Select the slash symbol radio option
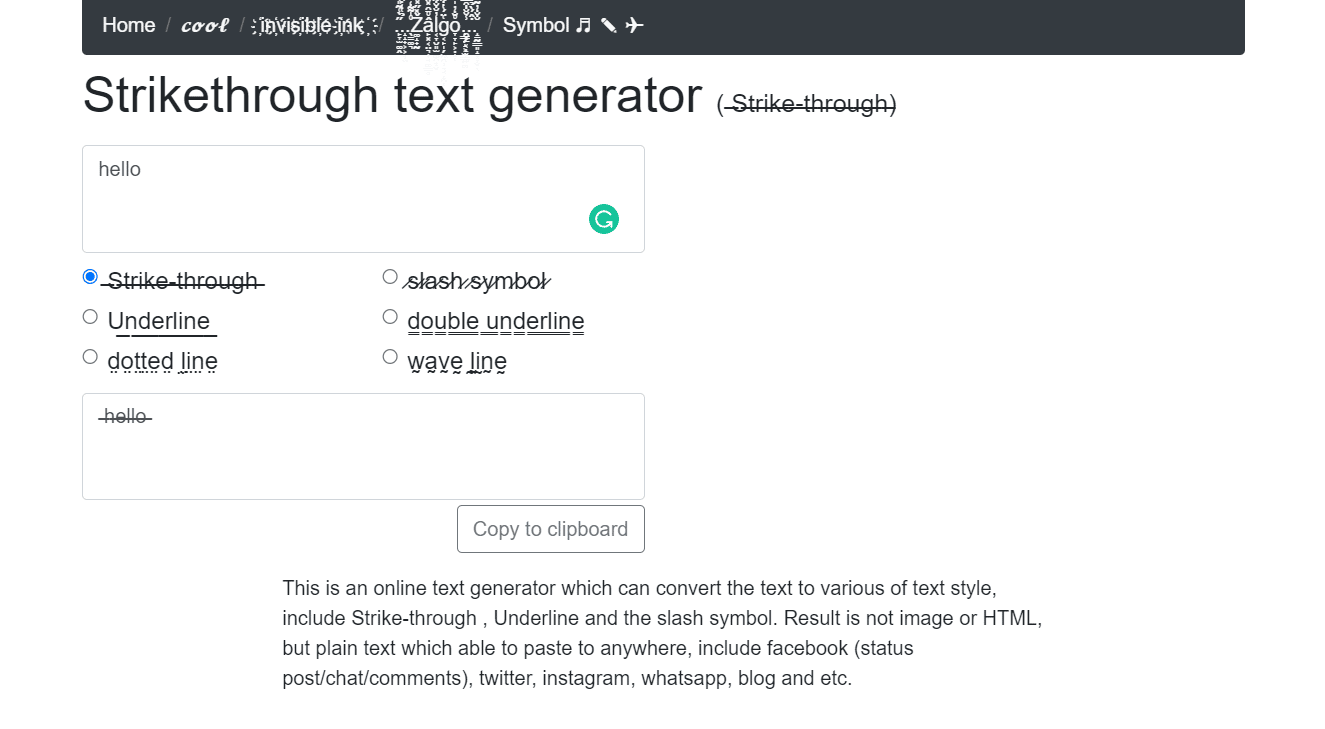This screenshot has width=1325, height=729. (x=390, y=277)
